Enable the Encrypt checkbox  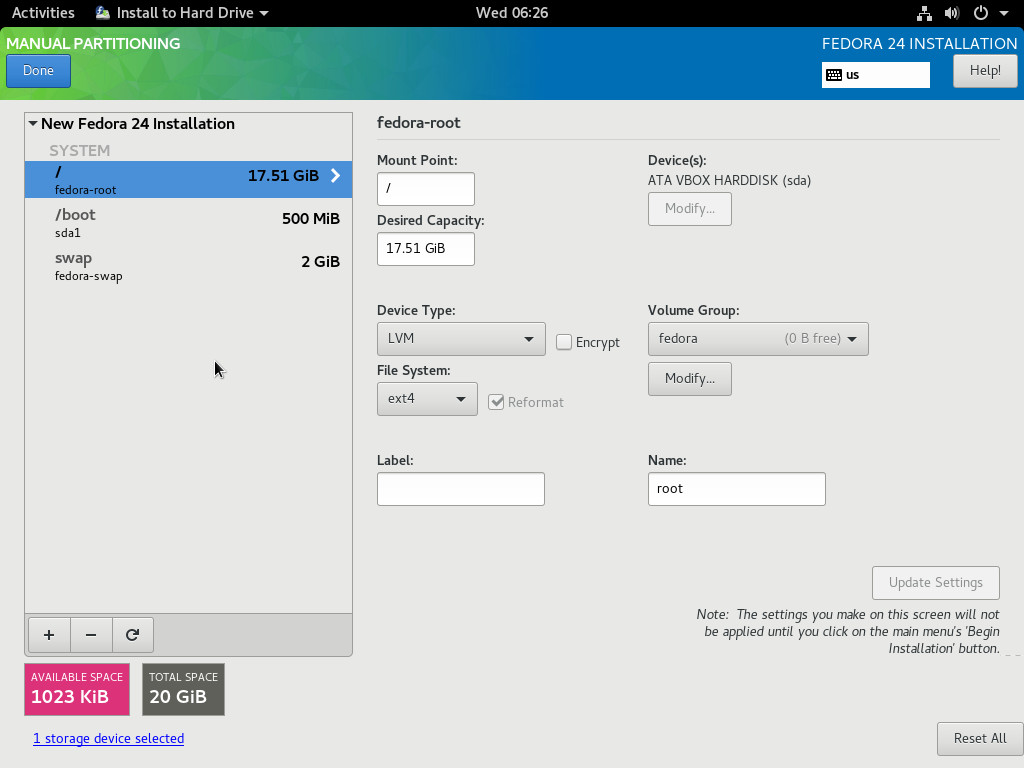[x=564, y=342]
